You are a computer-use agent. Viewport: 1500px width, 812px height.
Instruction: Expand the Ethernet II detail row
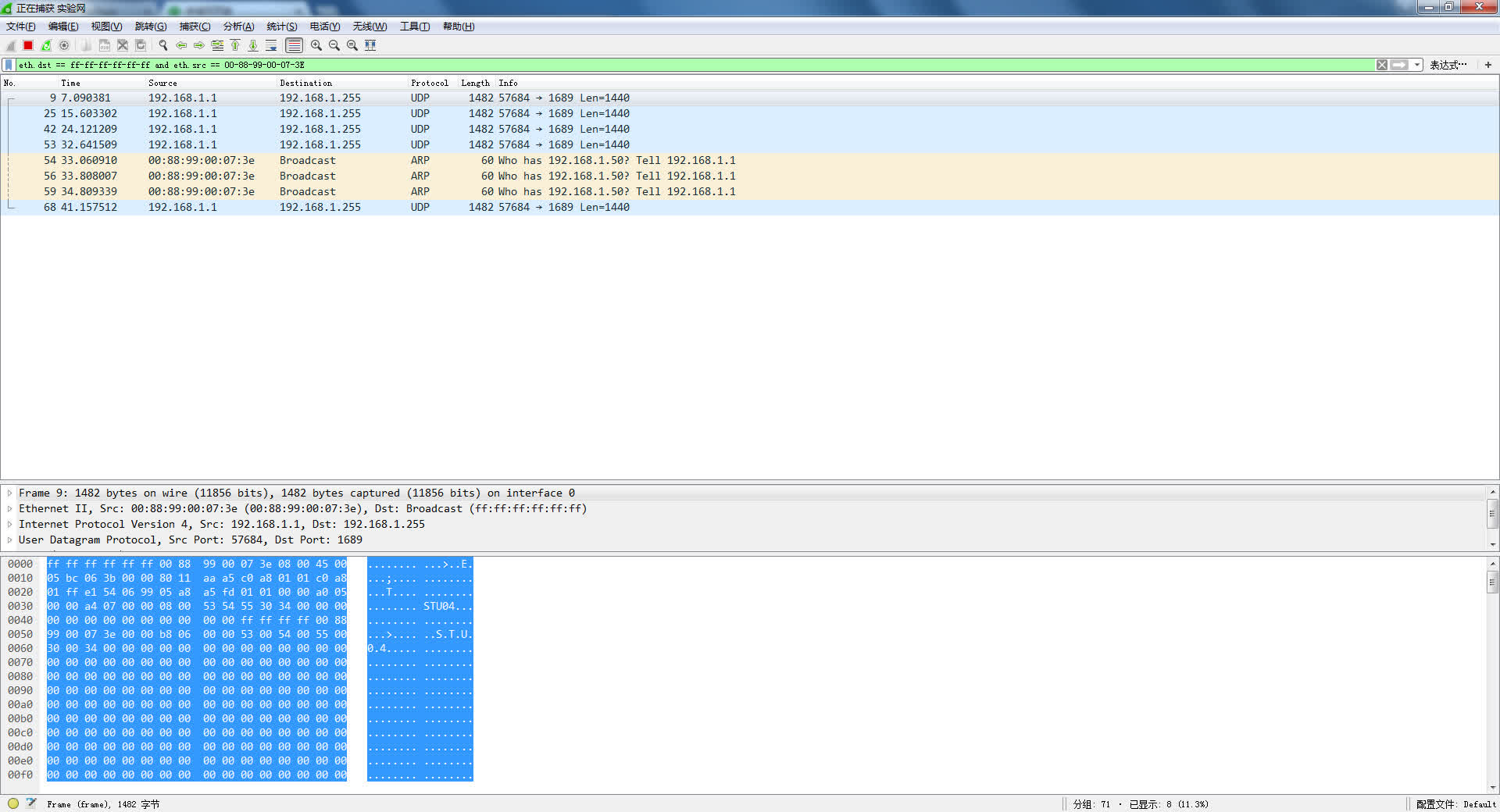coord(9,509)
